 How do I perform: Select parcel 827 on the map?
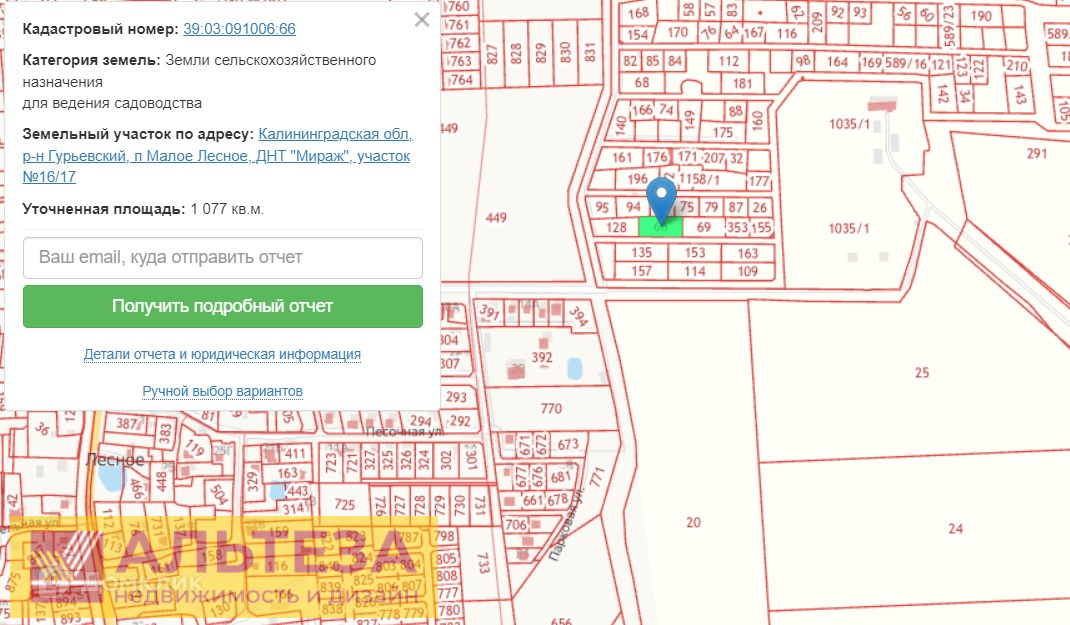coord(492,54)
